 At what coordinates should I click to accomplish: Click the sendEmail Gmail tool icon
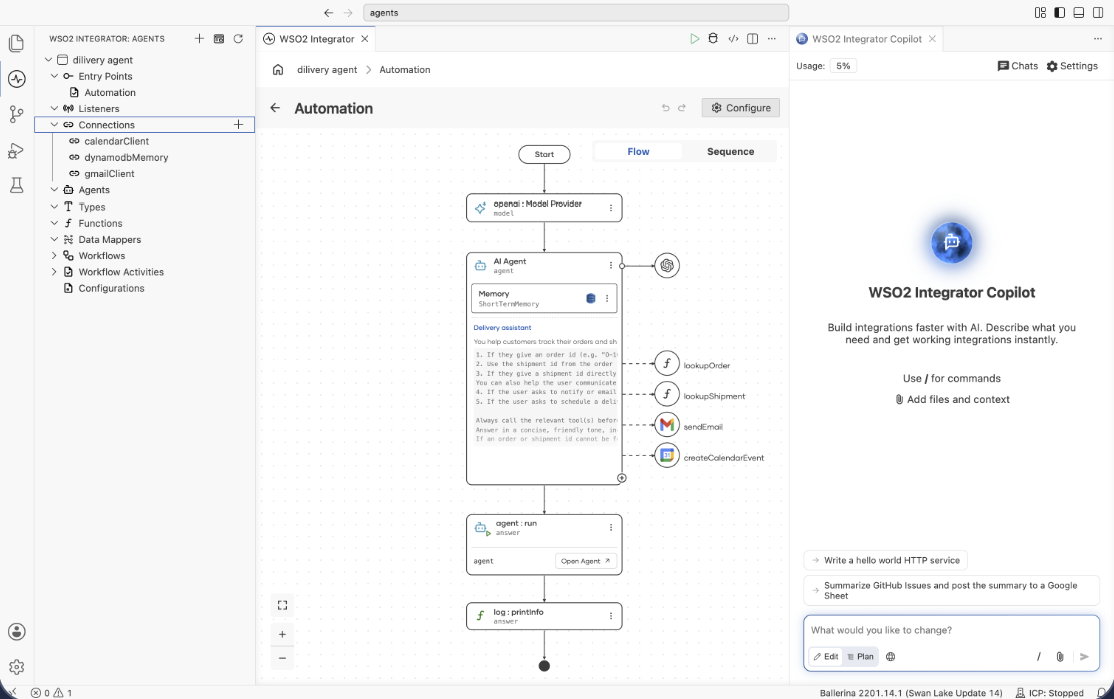666,425
